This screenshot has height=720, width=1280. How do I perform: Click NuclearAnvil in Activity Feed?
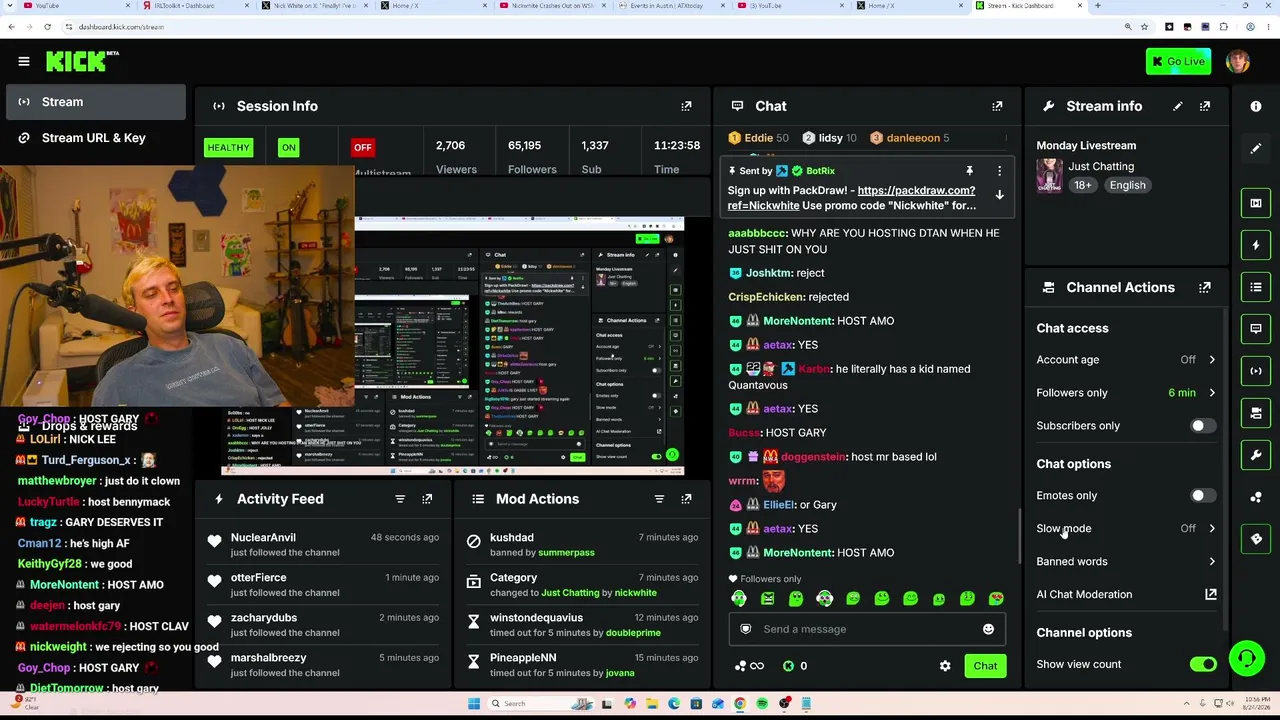263,538
